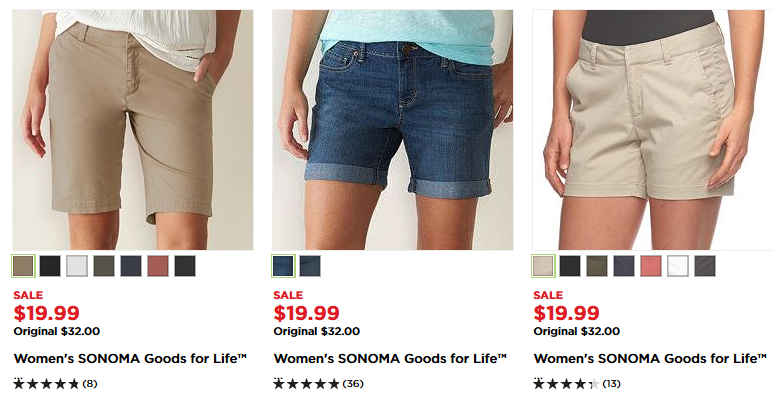The image size is (773, 398).
Task: Open the khaki bermuda shorts product image
Action: coord(133,130)
